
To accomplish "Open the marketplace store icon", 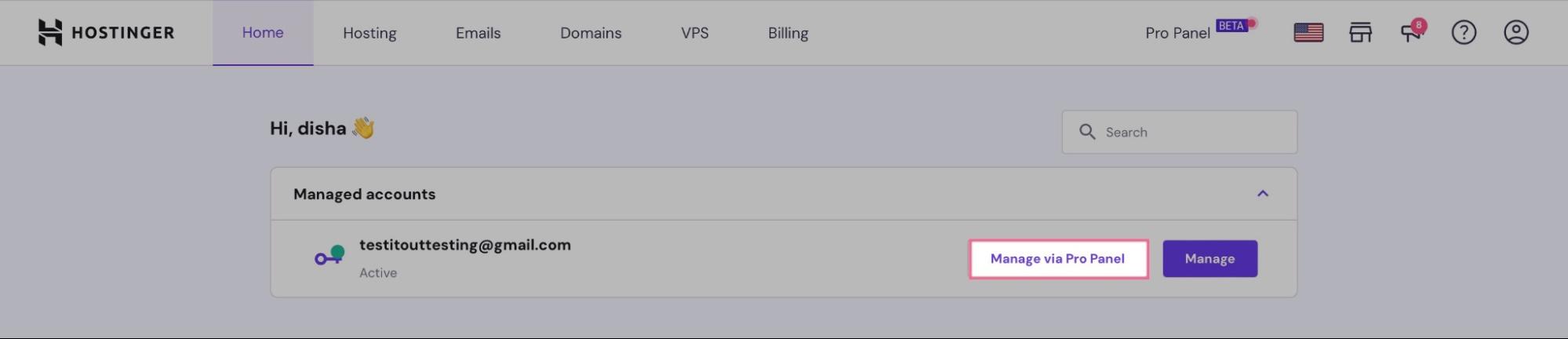I will coord(1360,32).
